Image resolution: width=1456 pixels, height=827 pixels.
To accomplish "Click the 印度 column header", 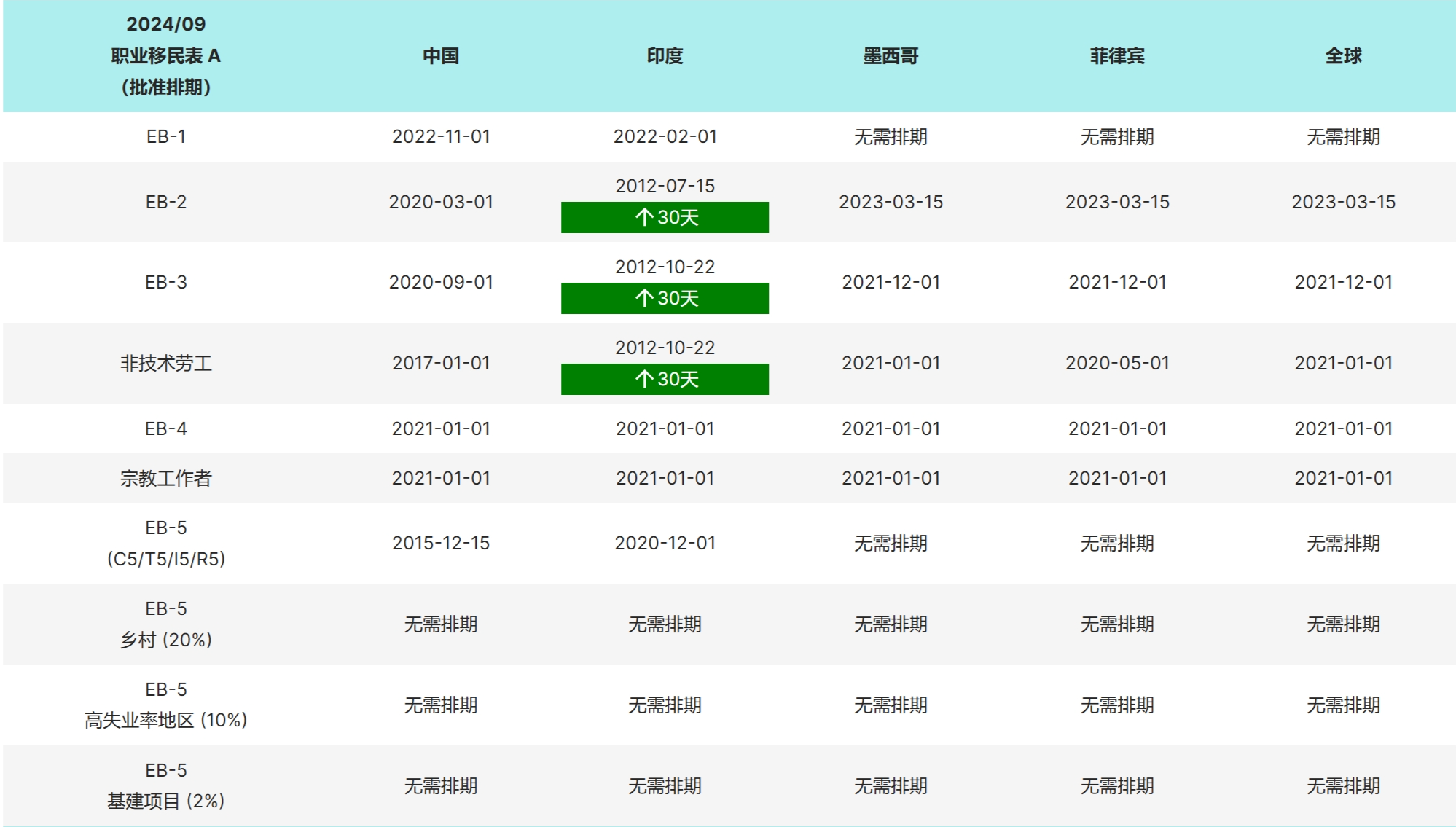I will tap(665, 56).
